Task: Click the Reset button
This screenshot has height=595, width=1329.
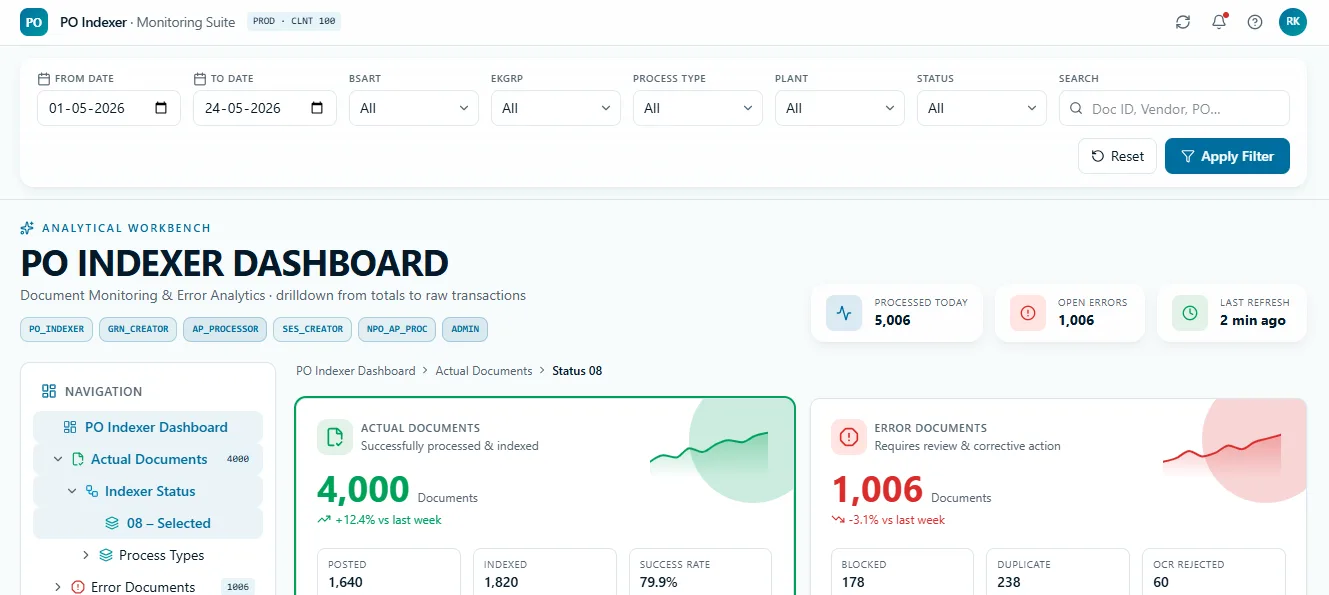Action: pyautogui.click(x=1117, y=156)
